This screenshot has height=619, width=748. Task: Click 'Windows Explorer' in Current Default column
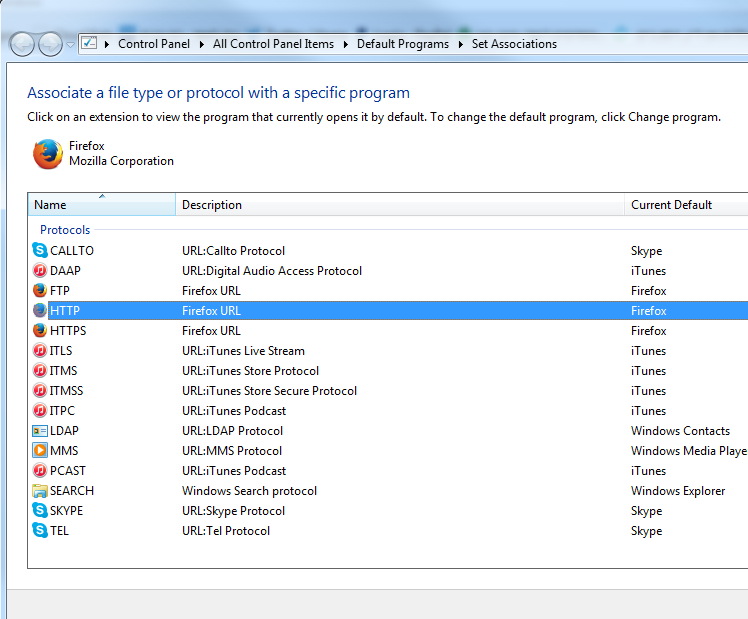[x=678, y=491]
